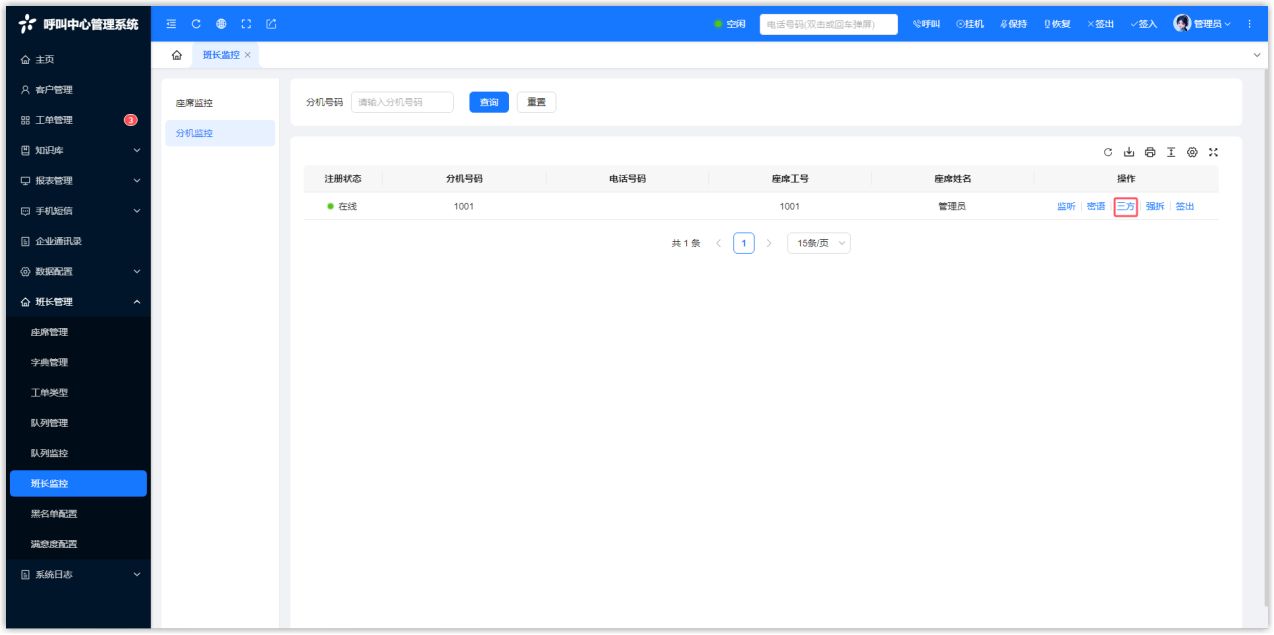The height and width of the screenshot is (635, 1274).
Task: Toggle fullscreen from the top header icon
Action: point(246,24)
